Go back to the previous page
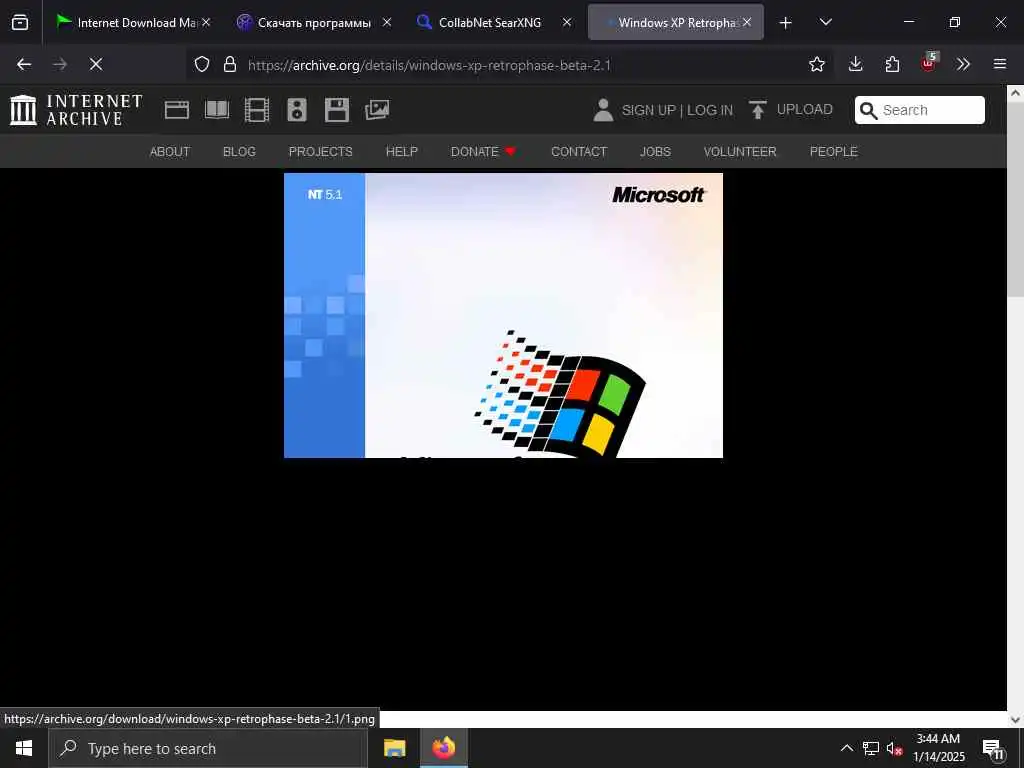Screen dimensions: 1024x768 pos(24,64)
